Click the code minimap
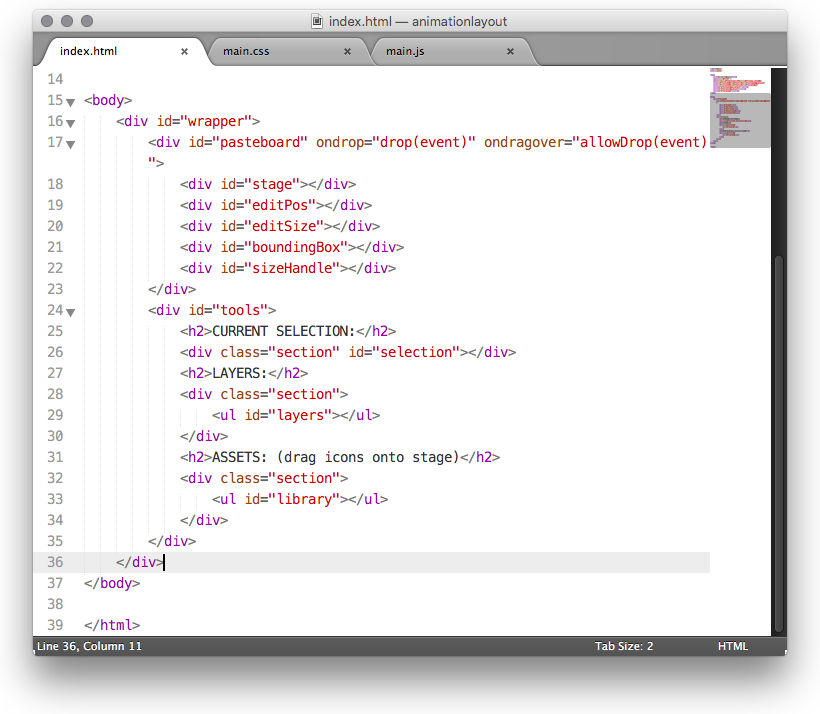Image resolution: width=820 pixels, height=714 pixels. (739, 108)
